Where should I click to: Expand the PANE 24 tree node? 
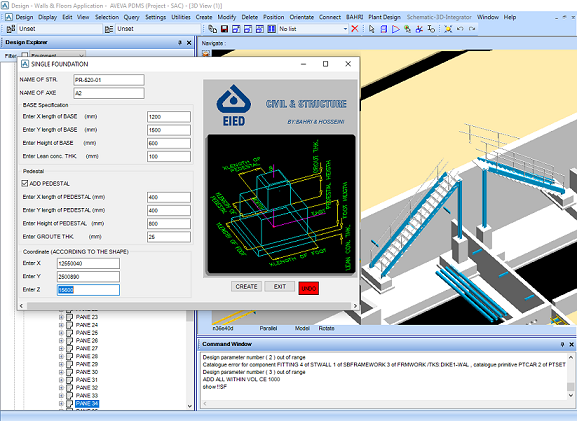[61, 325]
